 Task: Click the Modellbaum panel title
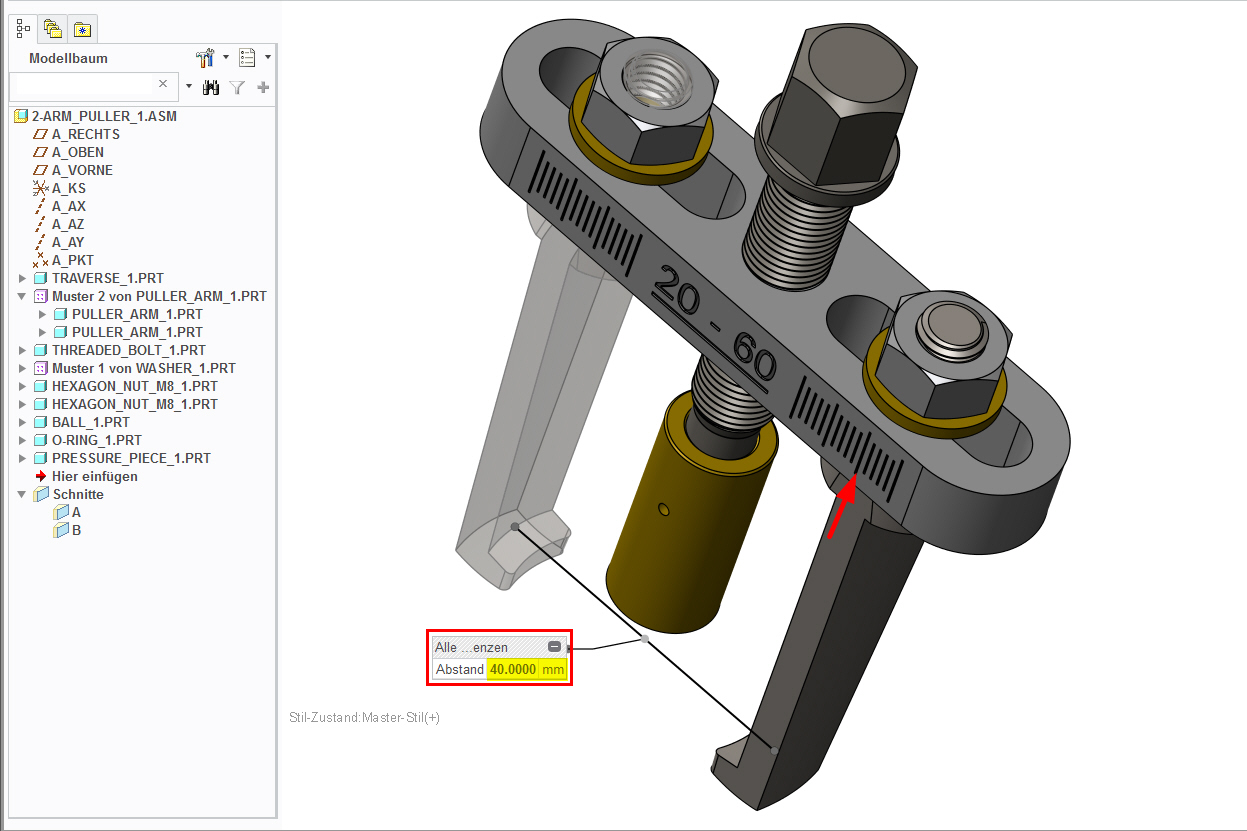pyautogui.click(x=68, y=58)
